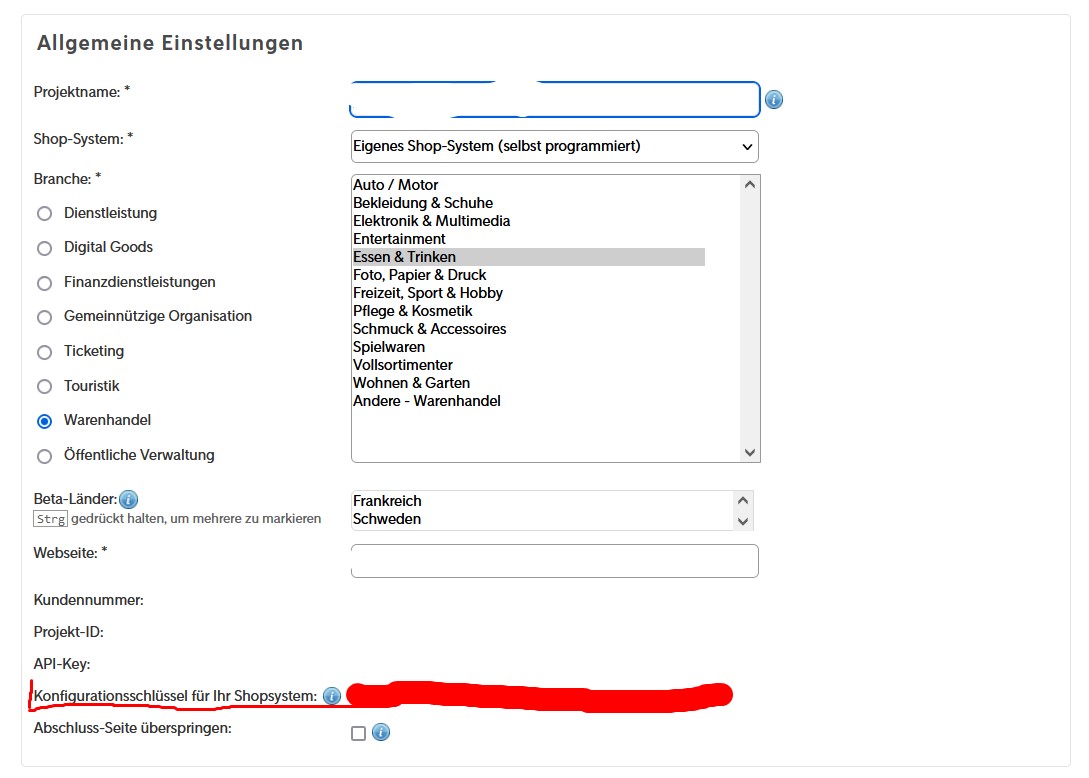
Task: Select the Digital Goods radio button
Action: [x=44, y=248]
